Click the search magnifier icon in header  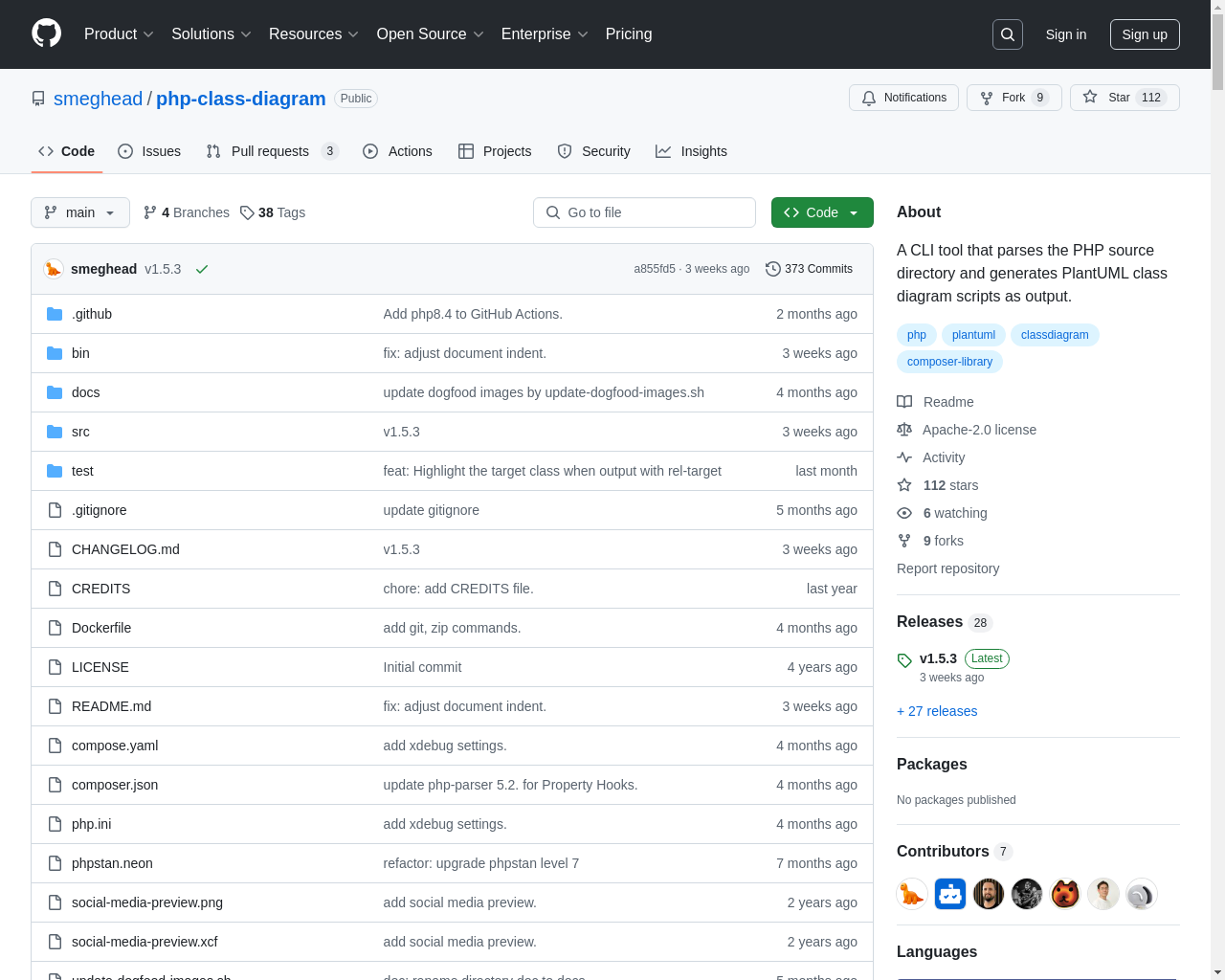(1008, 34)
